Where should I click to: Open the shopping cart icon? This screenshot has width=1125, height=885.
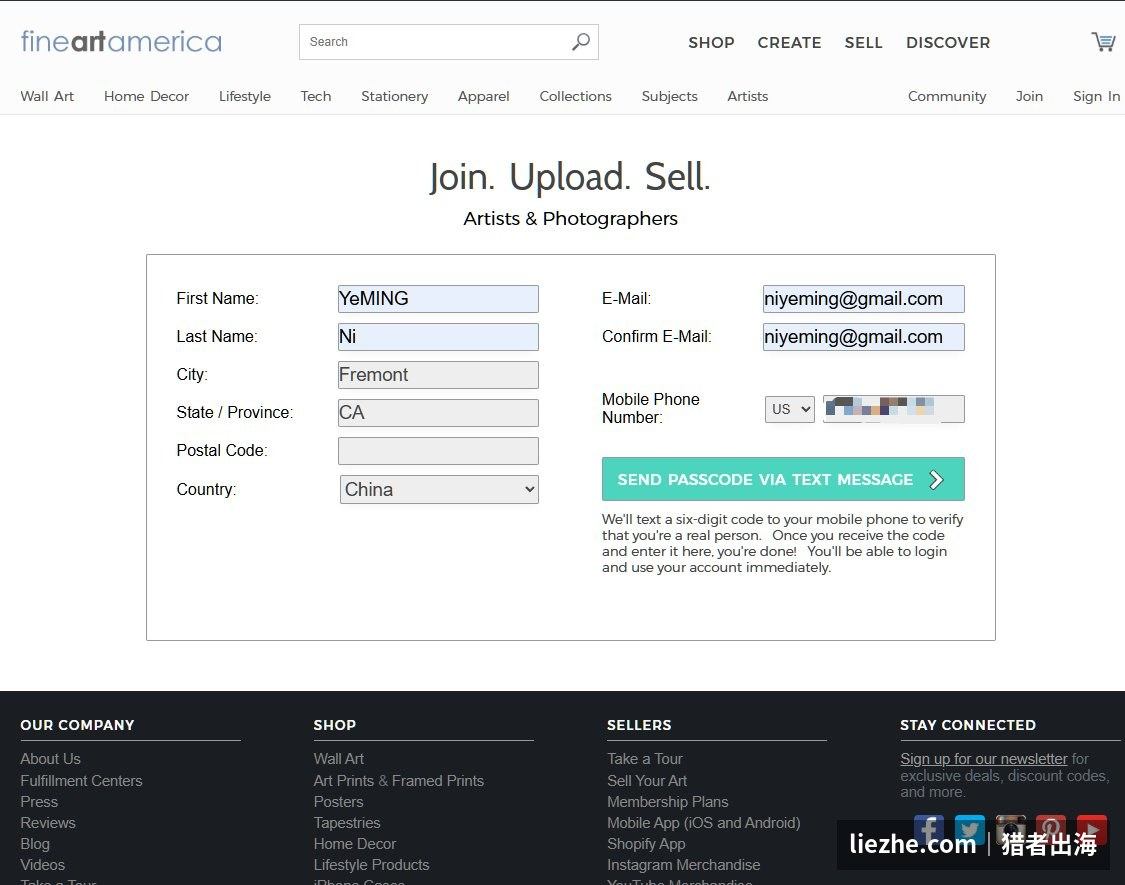coord(1103,42)
